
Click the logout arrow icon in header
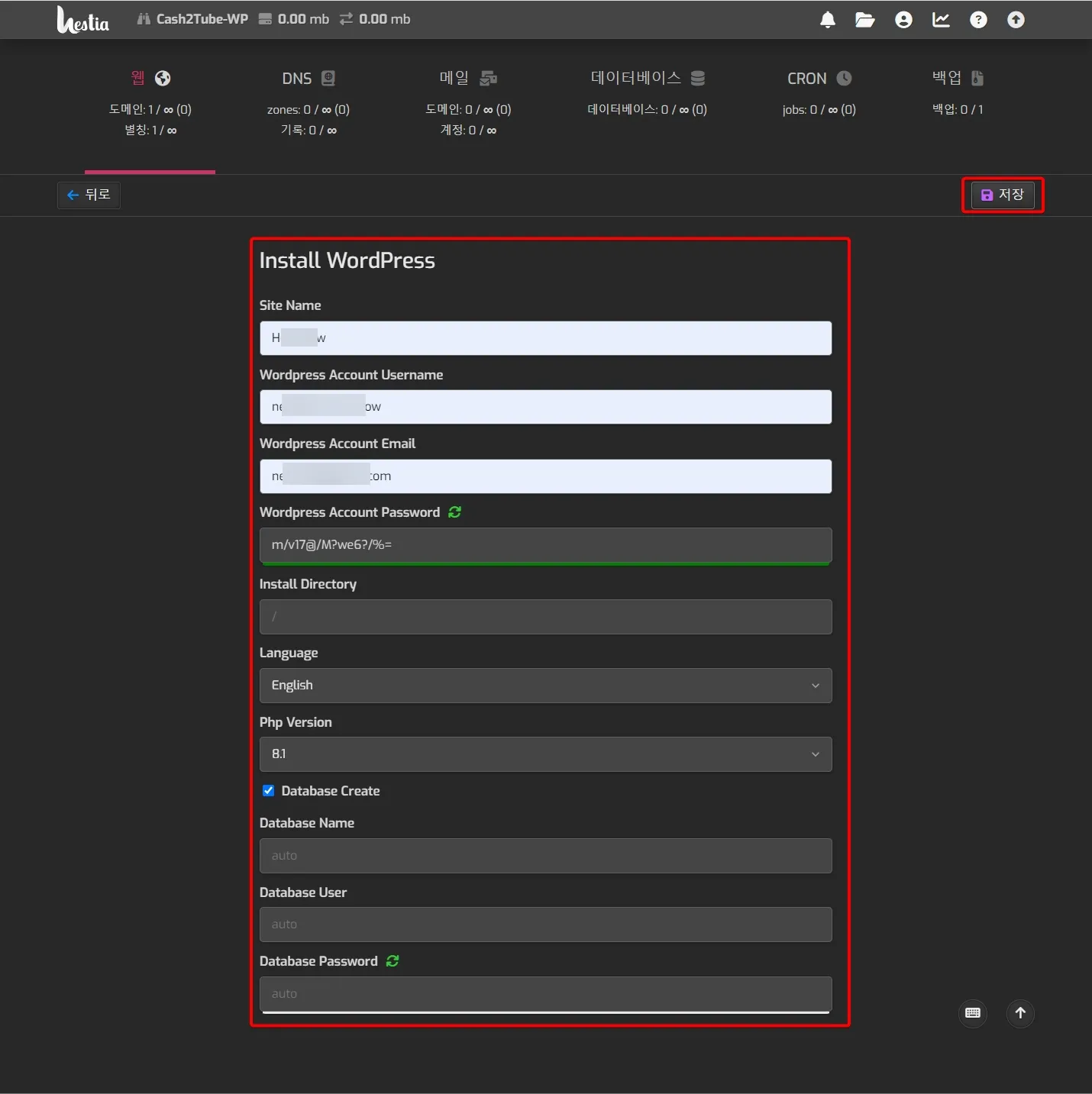1016,20
